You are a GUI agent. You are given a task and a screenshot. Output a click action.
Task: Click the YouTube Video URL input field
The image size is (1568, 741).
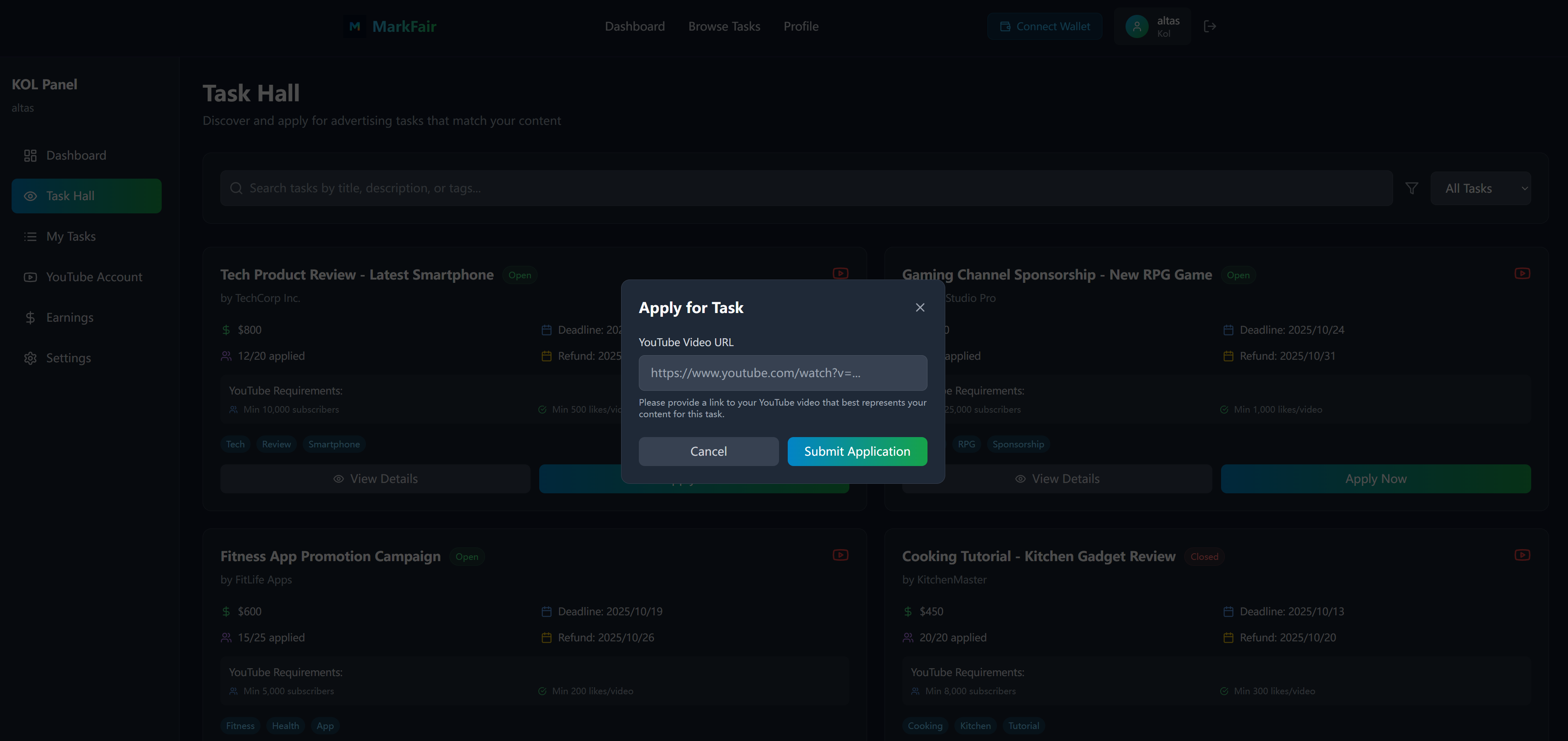(782, 373)
